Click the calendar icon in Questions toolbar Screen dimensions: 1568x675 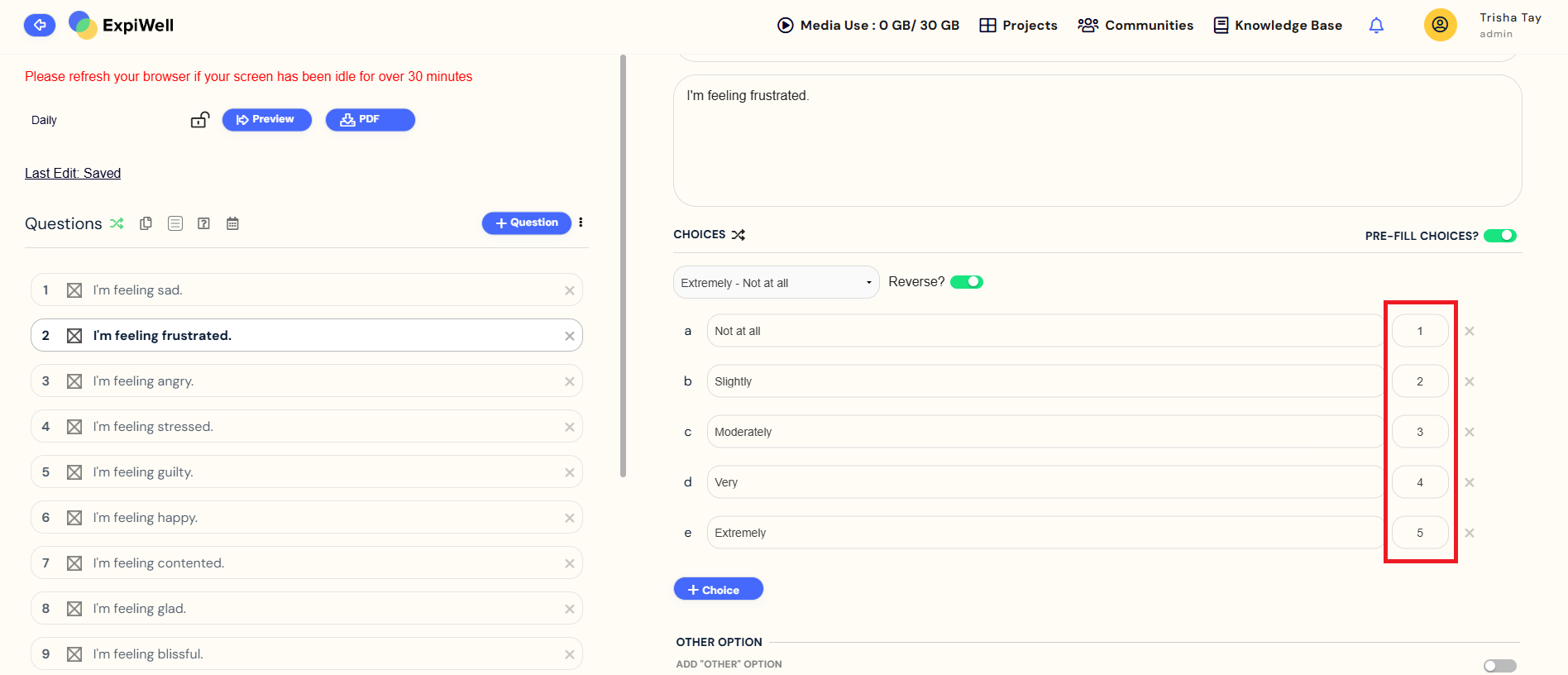[x=232, y=223]
